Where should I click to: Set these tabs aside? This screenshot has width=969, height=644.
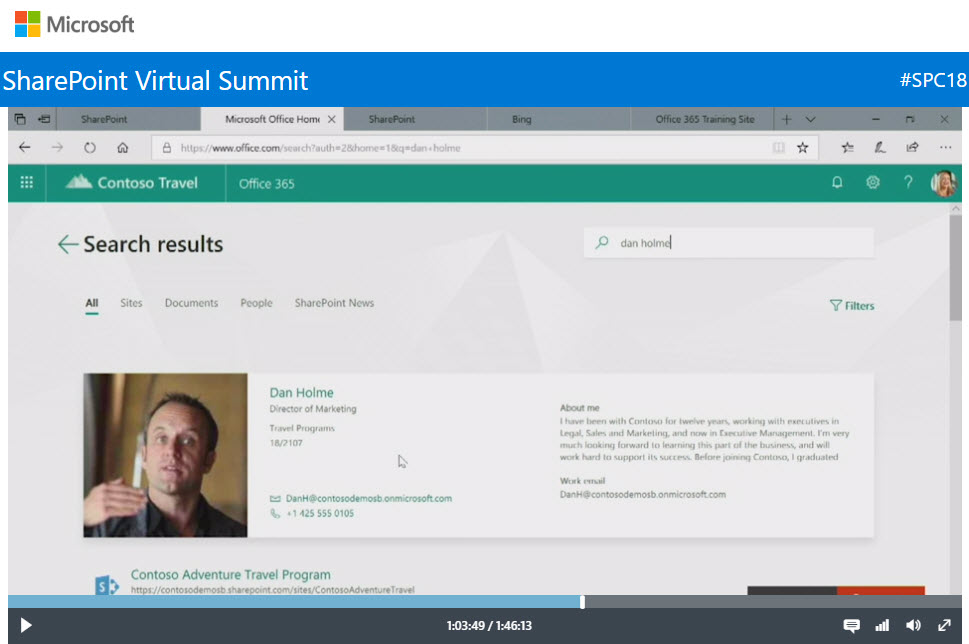[x=44, y=119]
